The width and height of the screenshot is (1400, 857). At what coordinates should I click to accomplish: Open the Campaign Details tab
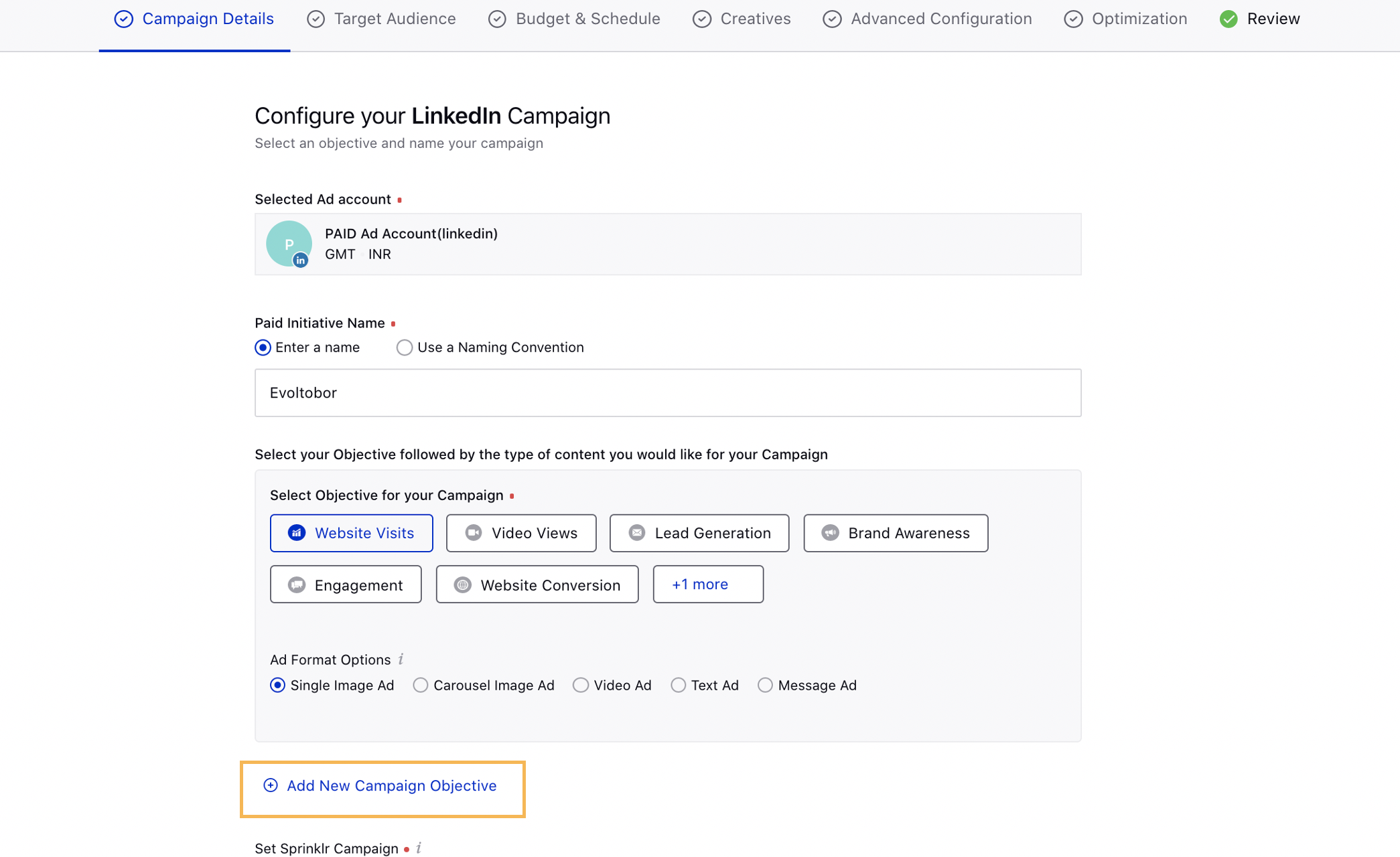click(194, 19)
